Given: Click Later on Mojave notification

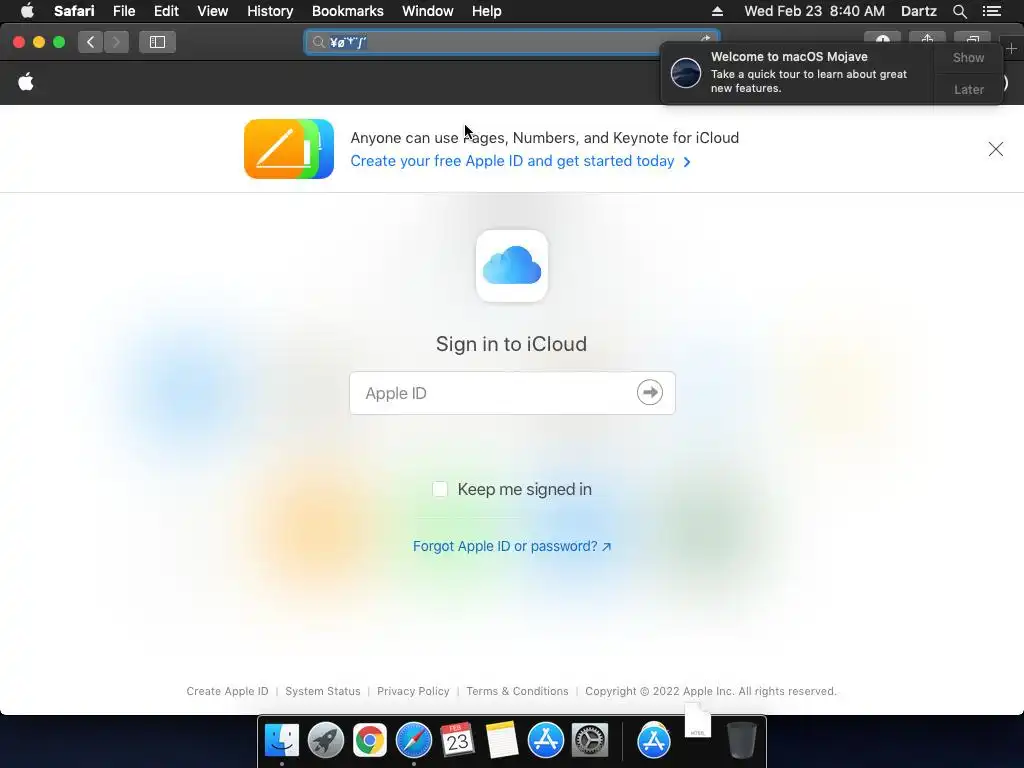Looking at the screenshot, I should pos(968,89).
